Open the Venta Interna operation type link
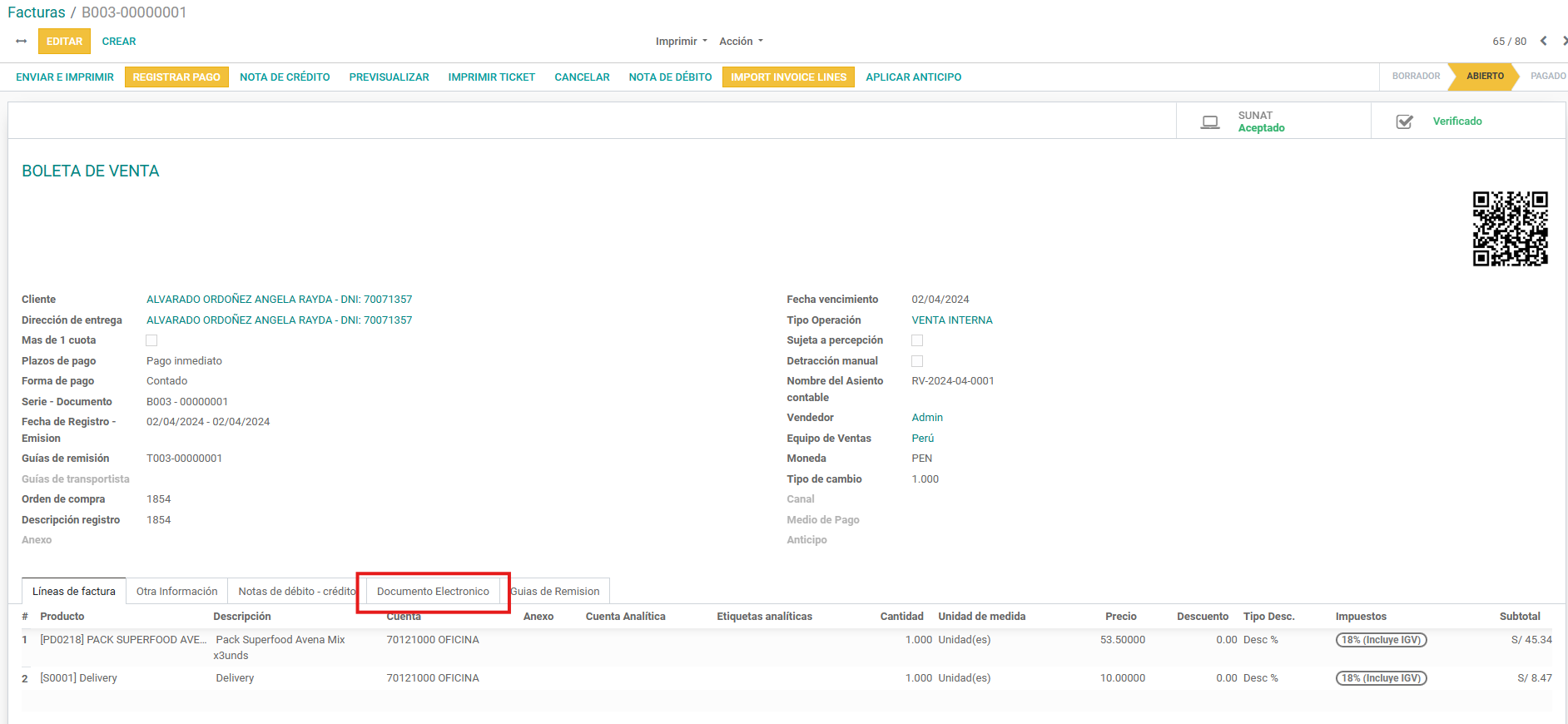 [x=951, y=320]
